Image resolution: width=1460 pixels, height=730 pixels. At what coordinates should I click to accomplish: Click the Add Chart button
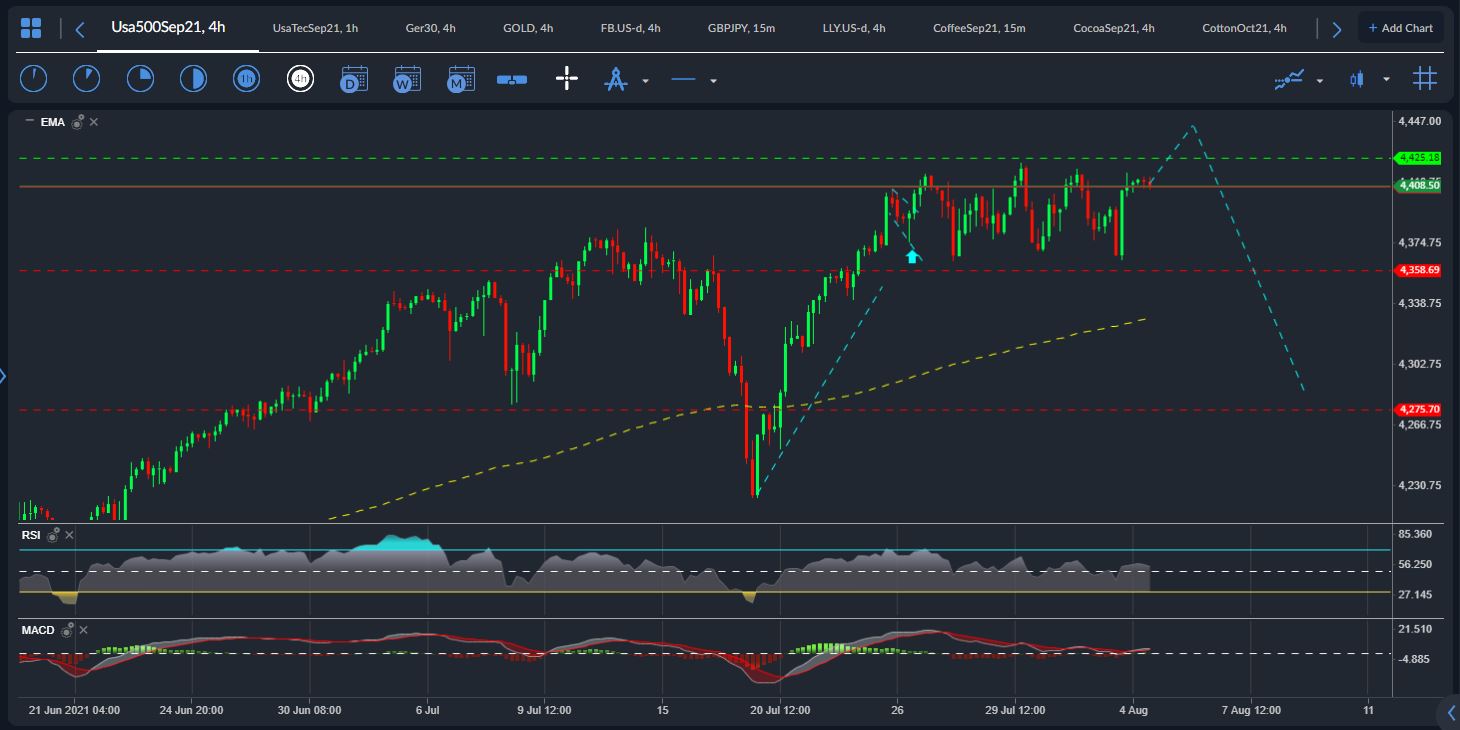pos(1399,28)
